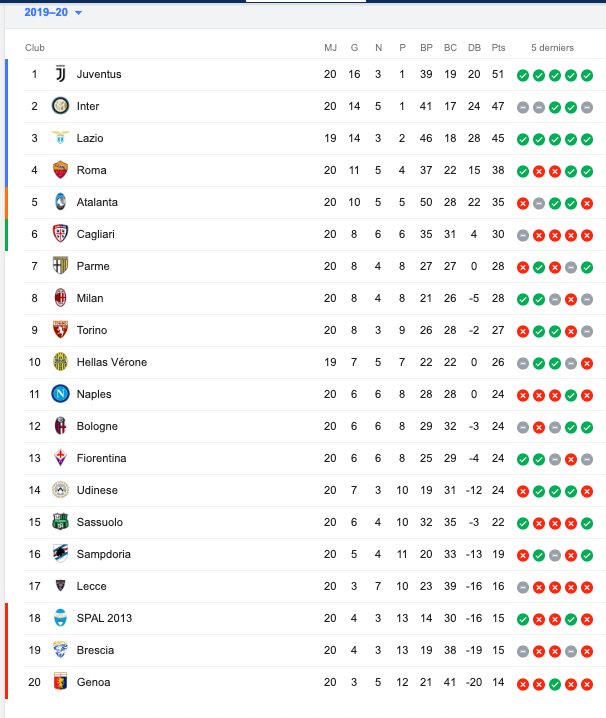Open the 2019–20 season dropdown
The image size is (606, 718).
pyautogui.click(x=53, y=12)
